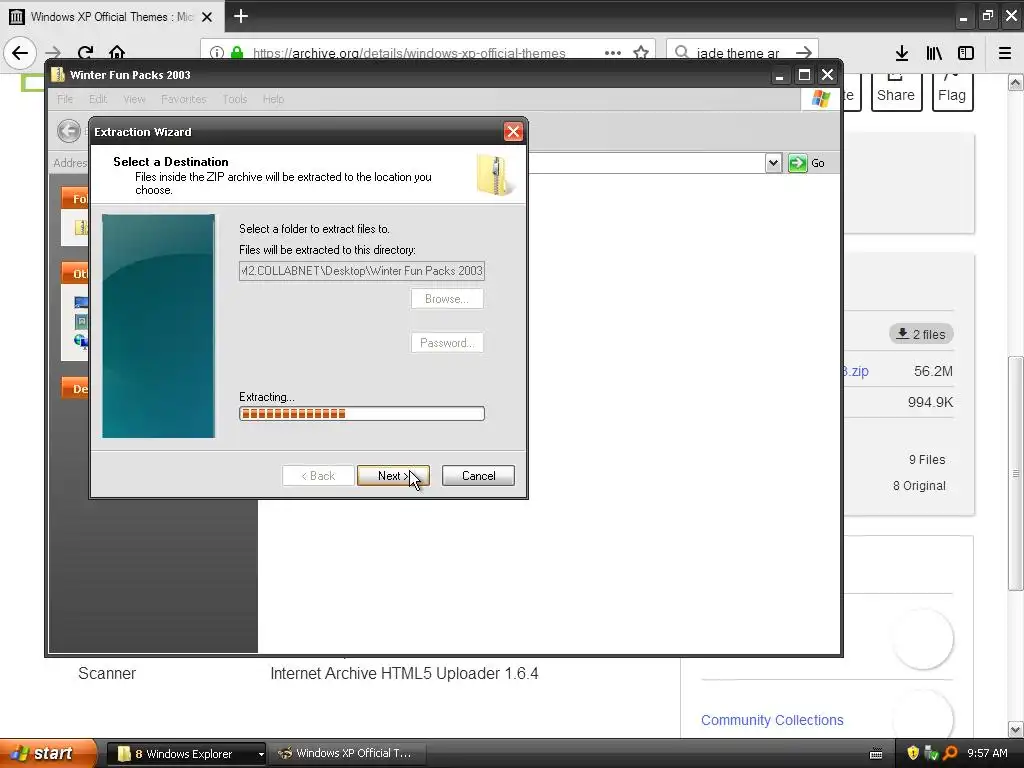
Task: Click the Scanner label text
Action: [107, 673]
